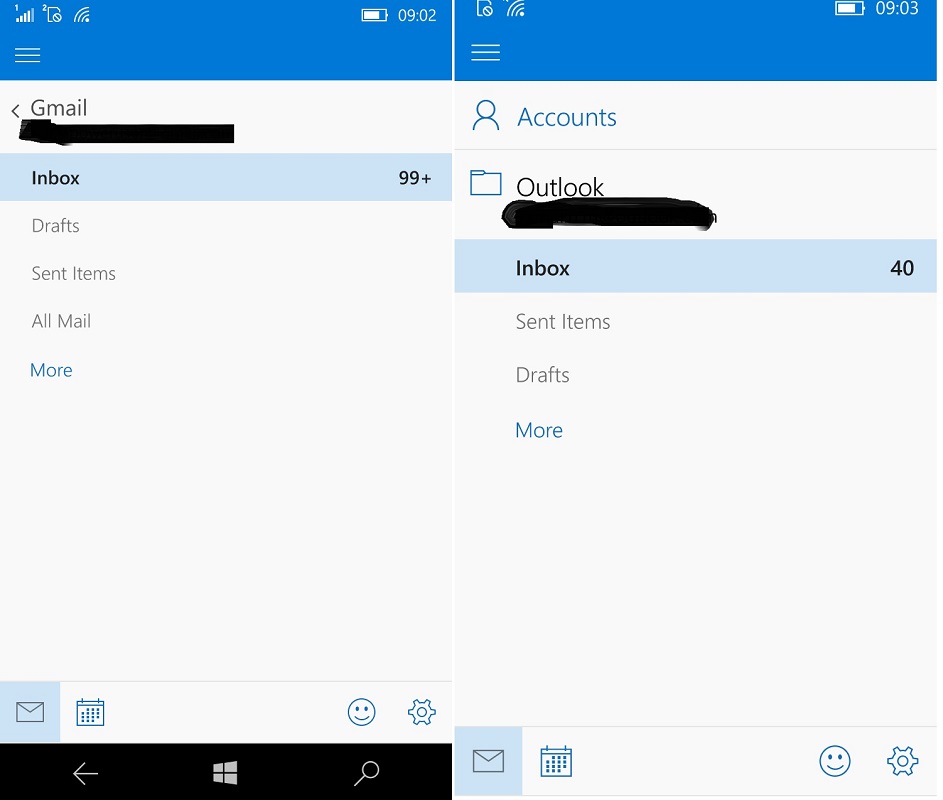Tap the battery icon at 09:02
943x800 pixels.
click(x=375, y=15)
